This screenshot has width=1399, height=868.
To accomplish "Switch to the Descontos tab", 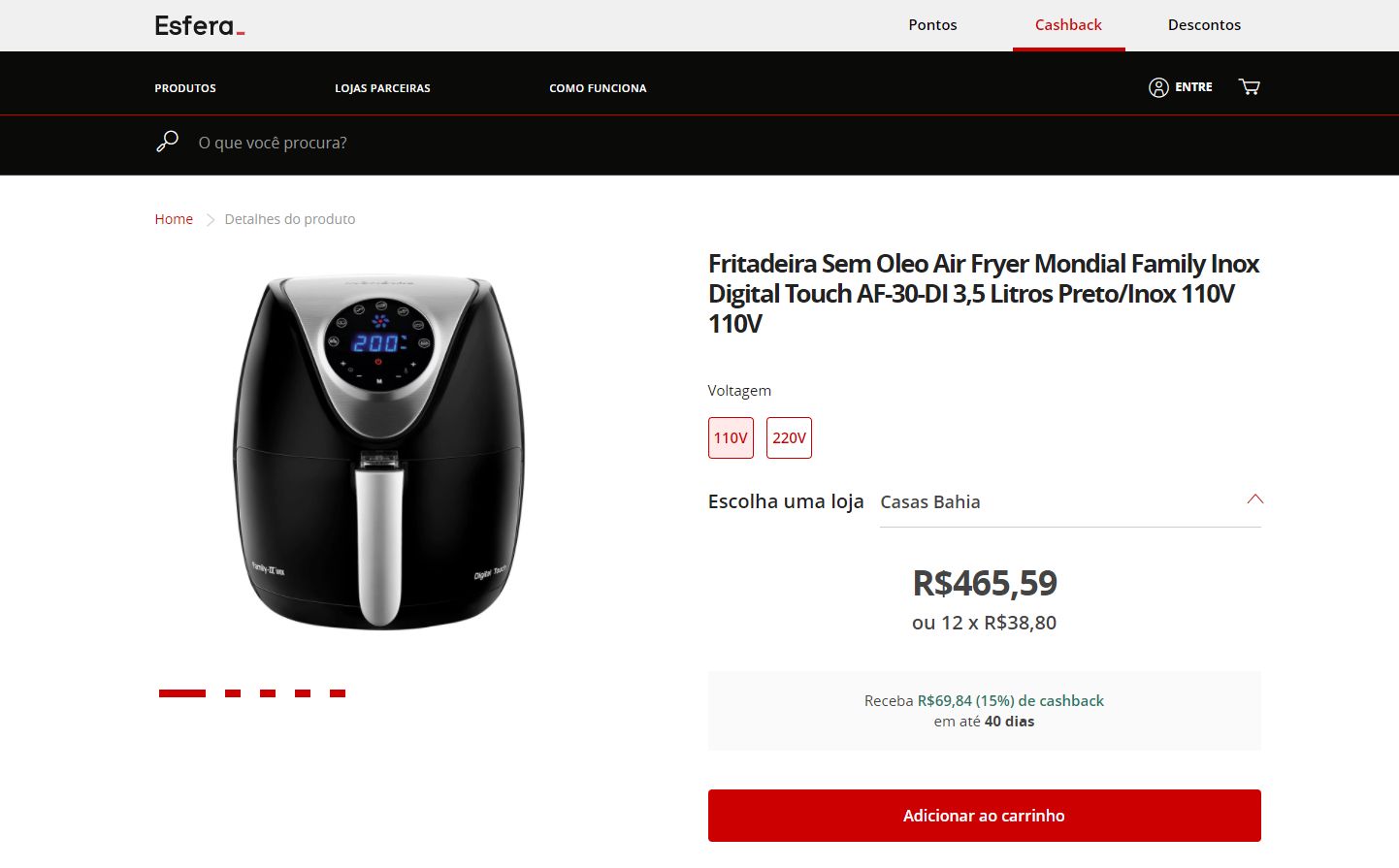I will (x=1204, y=25).
